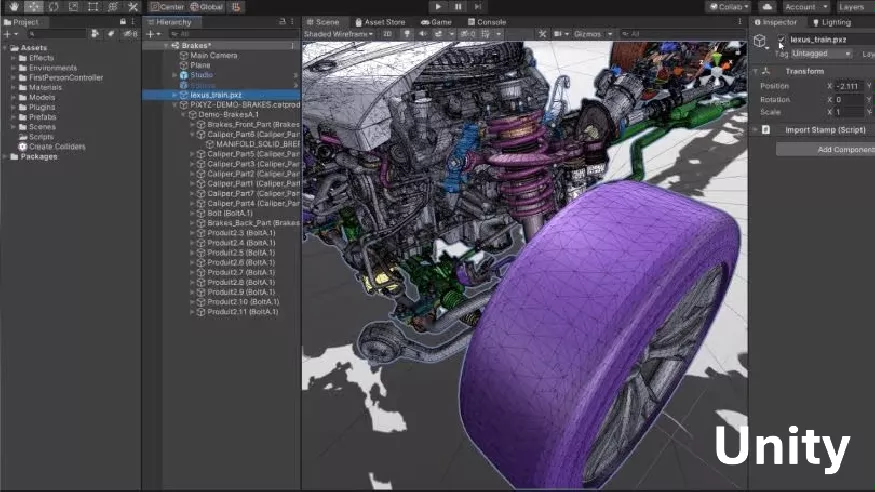This screenshot has width=875, height=492.
Task: Select the Rect transform tool
Action: pos(93,7)
